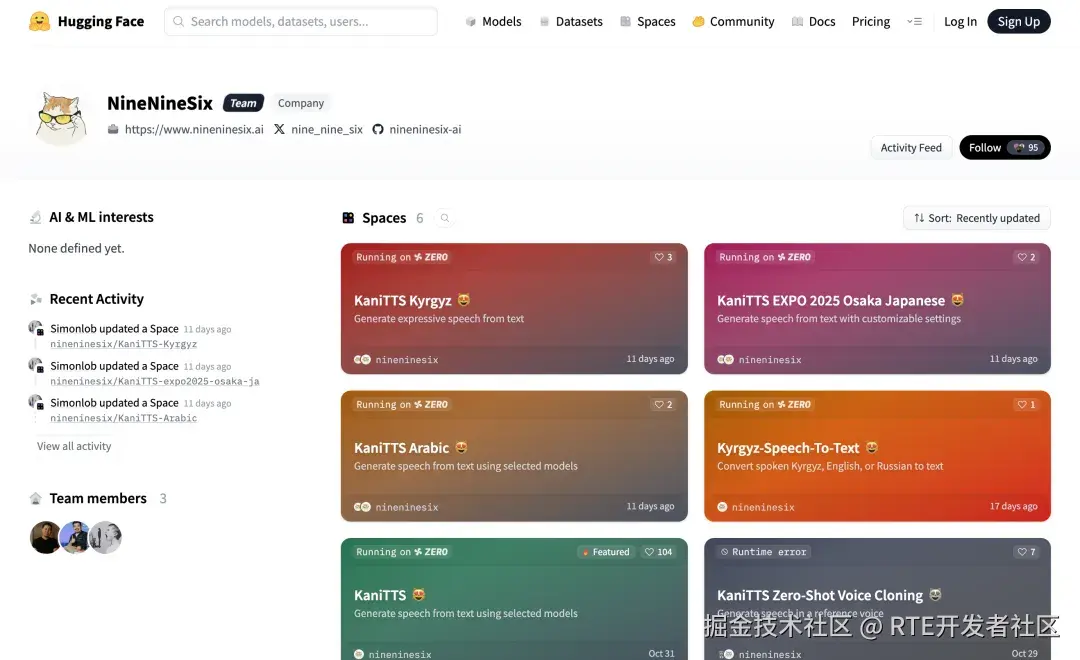Like the Kyrgyz-Speech-To-Text space
Screen dimensions: 1080x660
(x=1026, y=404)
